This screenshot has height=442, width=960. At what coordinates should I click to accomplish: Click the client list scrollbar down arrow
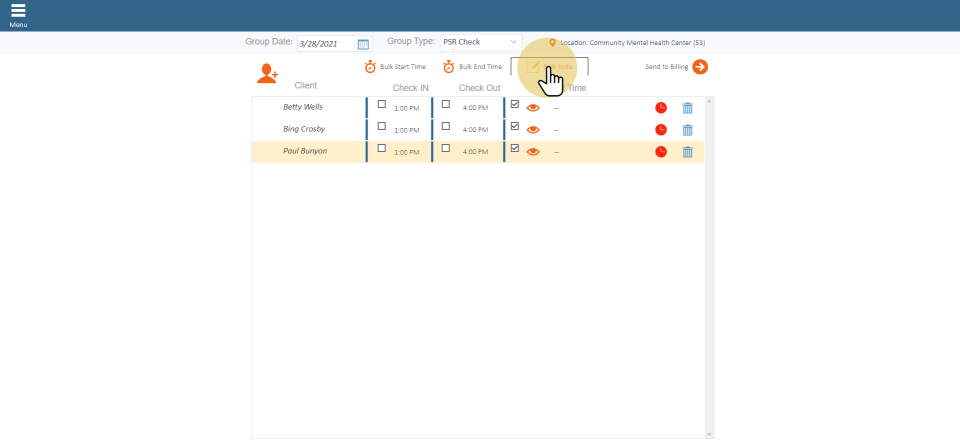click(709, 434)
